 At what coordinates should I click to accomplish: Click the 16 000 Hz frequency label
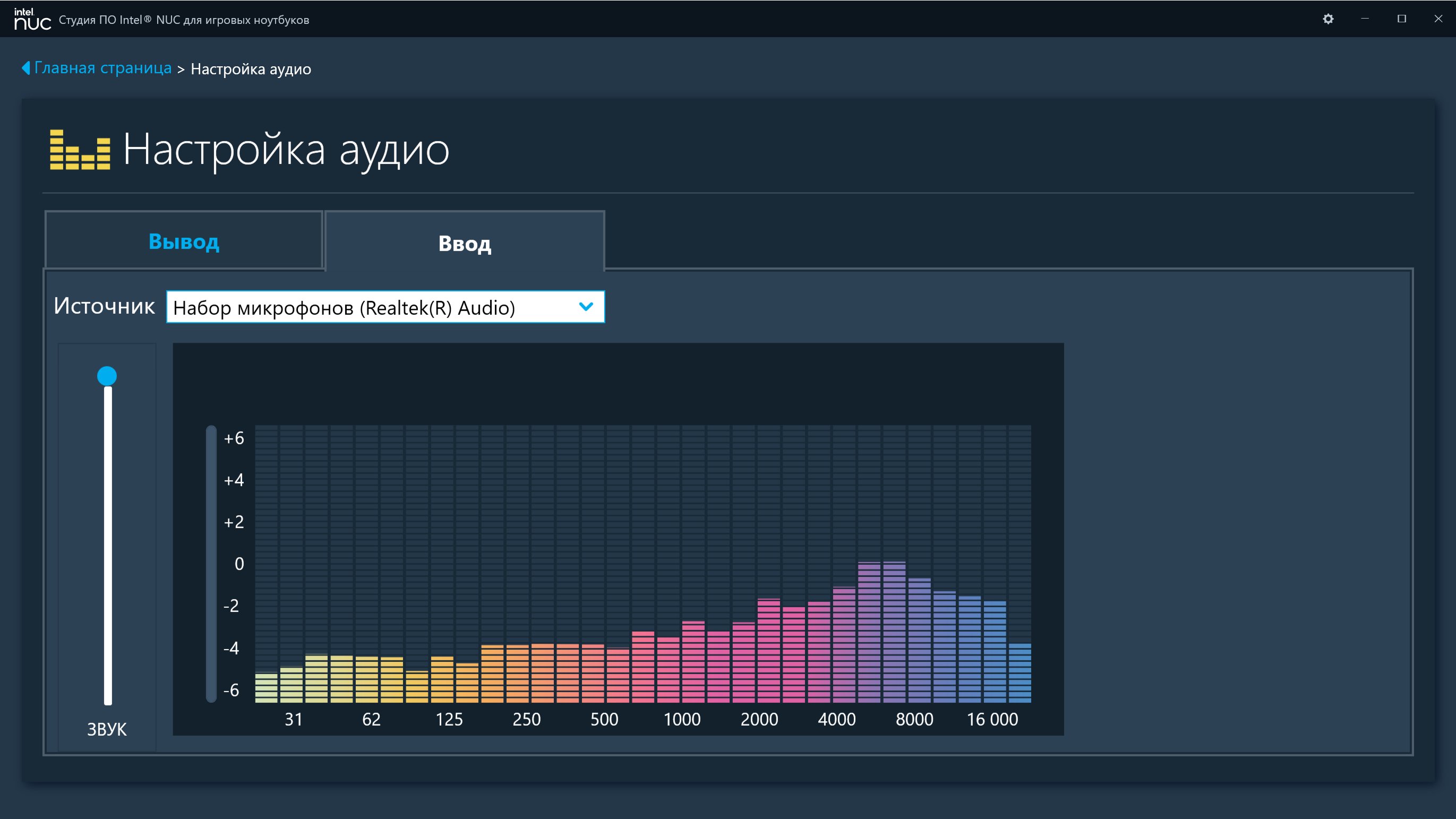(992, 719)
